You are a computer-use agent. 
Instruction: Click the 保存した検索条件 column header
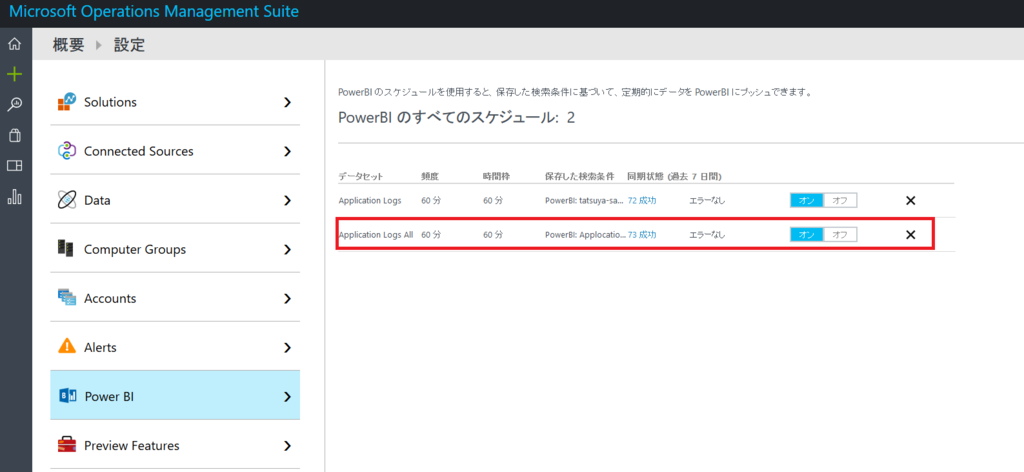coord(579,177)
